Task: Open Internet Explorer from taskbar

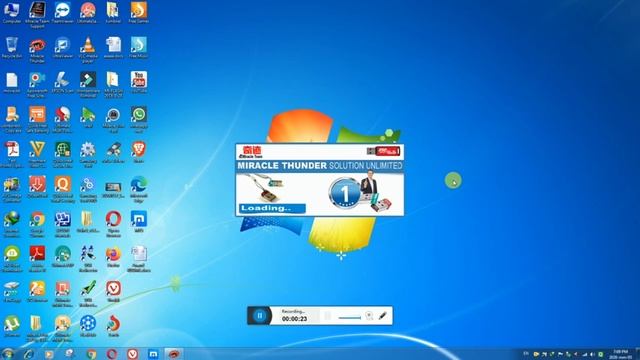Action: [x=29, y=354]
